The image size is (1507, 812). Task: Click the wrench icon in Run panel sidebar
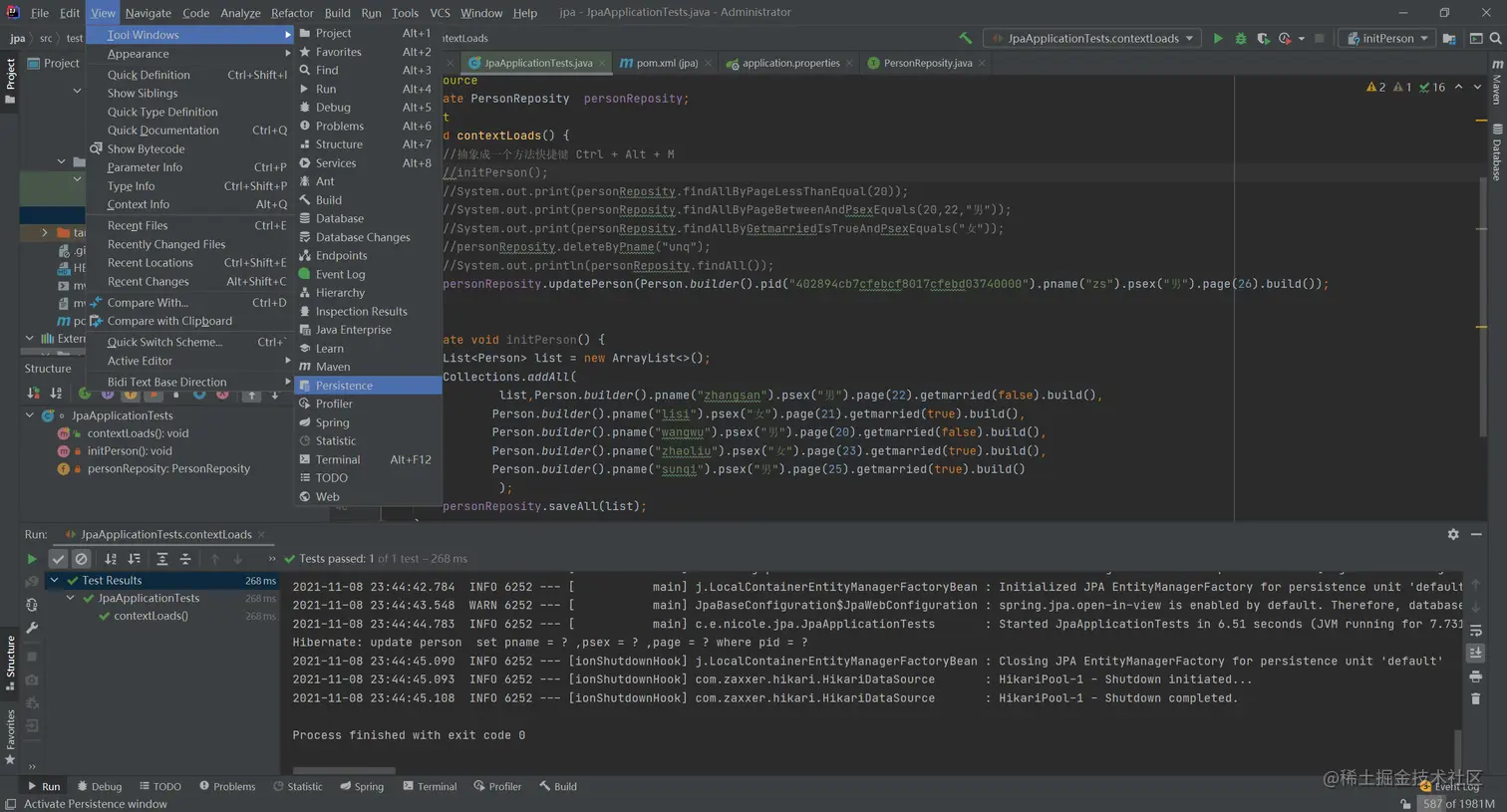(32, 629)
